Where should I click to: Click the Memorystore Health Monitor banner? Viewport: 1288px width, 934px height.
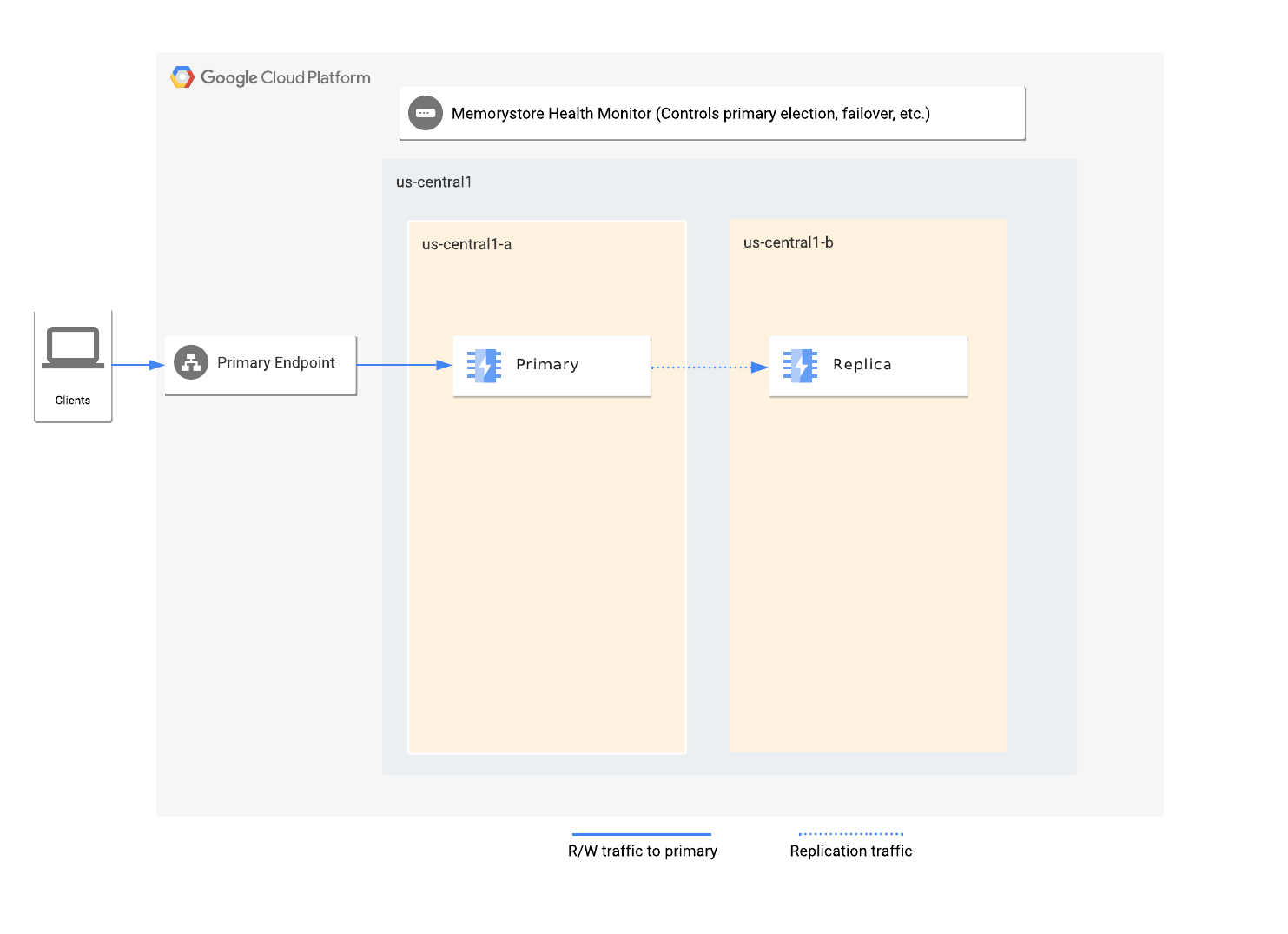point(711,113)
